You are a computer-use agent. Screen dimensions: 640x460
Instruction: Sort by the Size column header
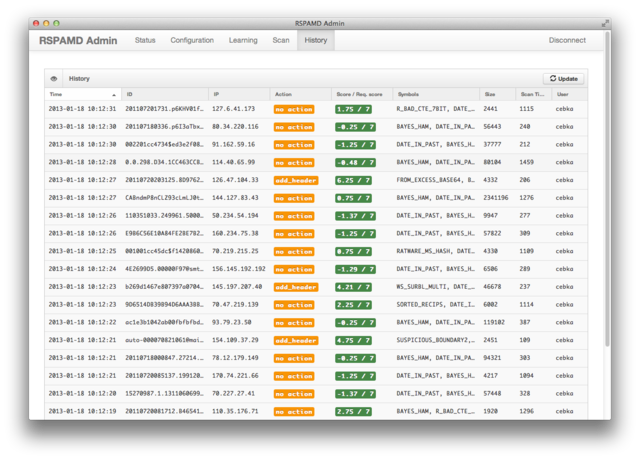pos(498,94)
